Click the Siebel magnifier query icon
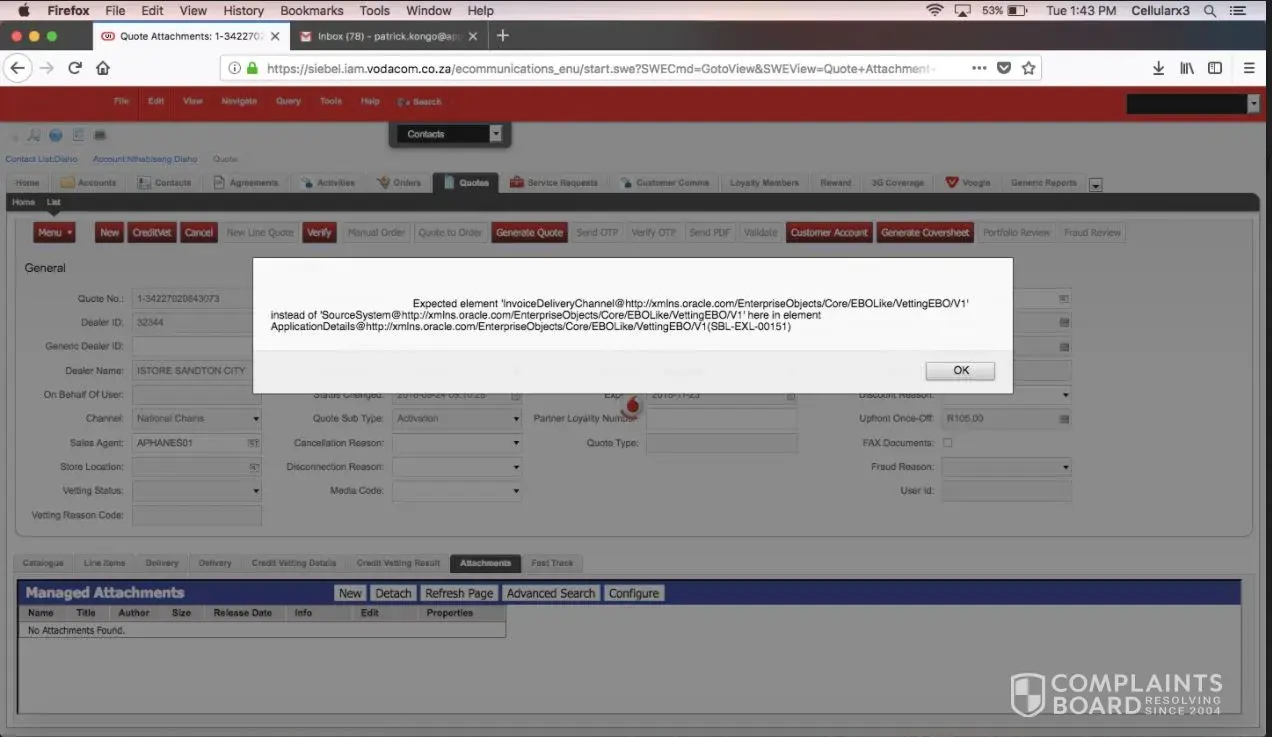Image resolution: width=1272 pixels, height=737 pixels. [x=34, y=135]
